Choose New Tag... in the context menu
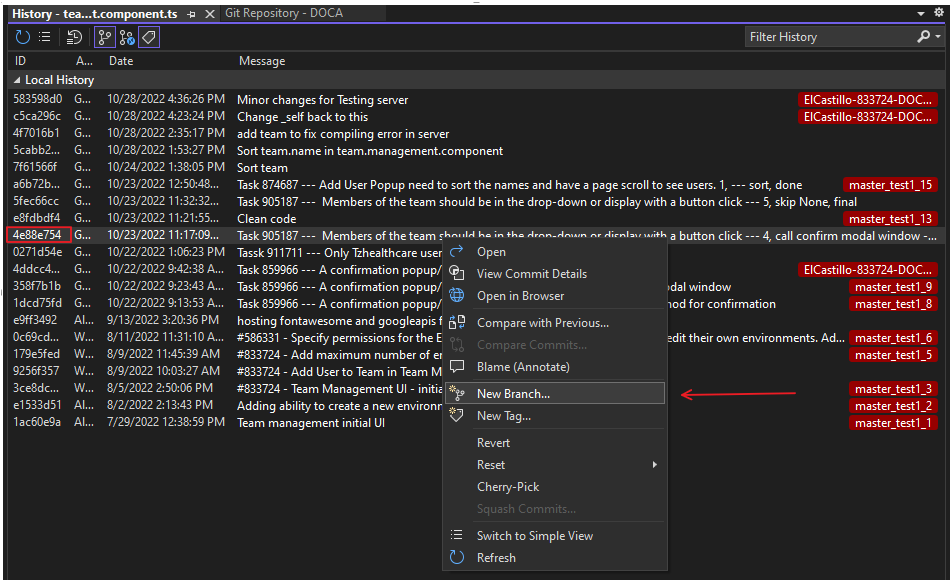952x580 pixels. 556,416
